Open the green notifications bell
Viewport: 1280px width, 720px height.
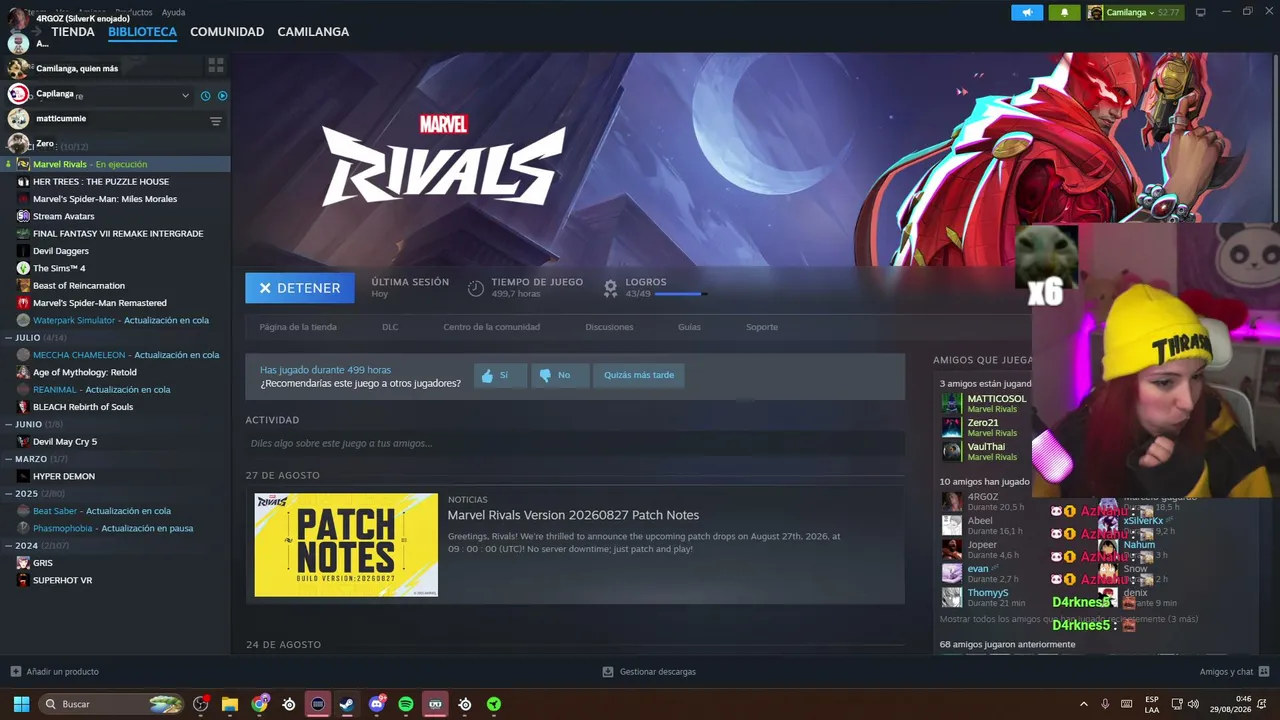(x=1064, y=12)
